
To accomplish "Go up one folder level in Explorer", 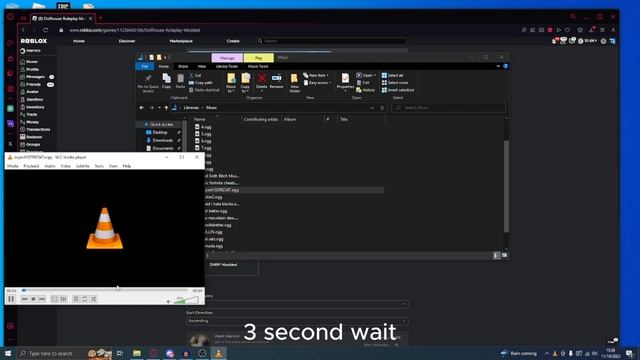I will [x=166, y=108].
